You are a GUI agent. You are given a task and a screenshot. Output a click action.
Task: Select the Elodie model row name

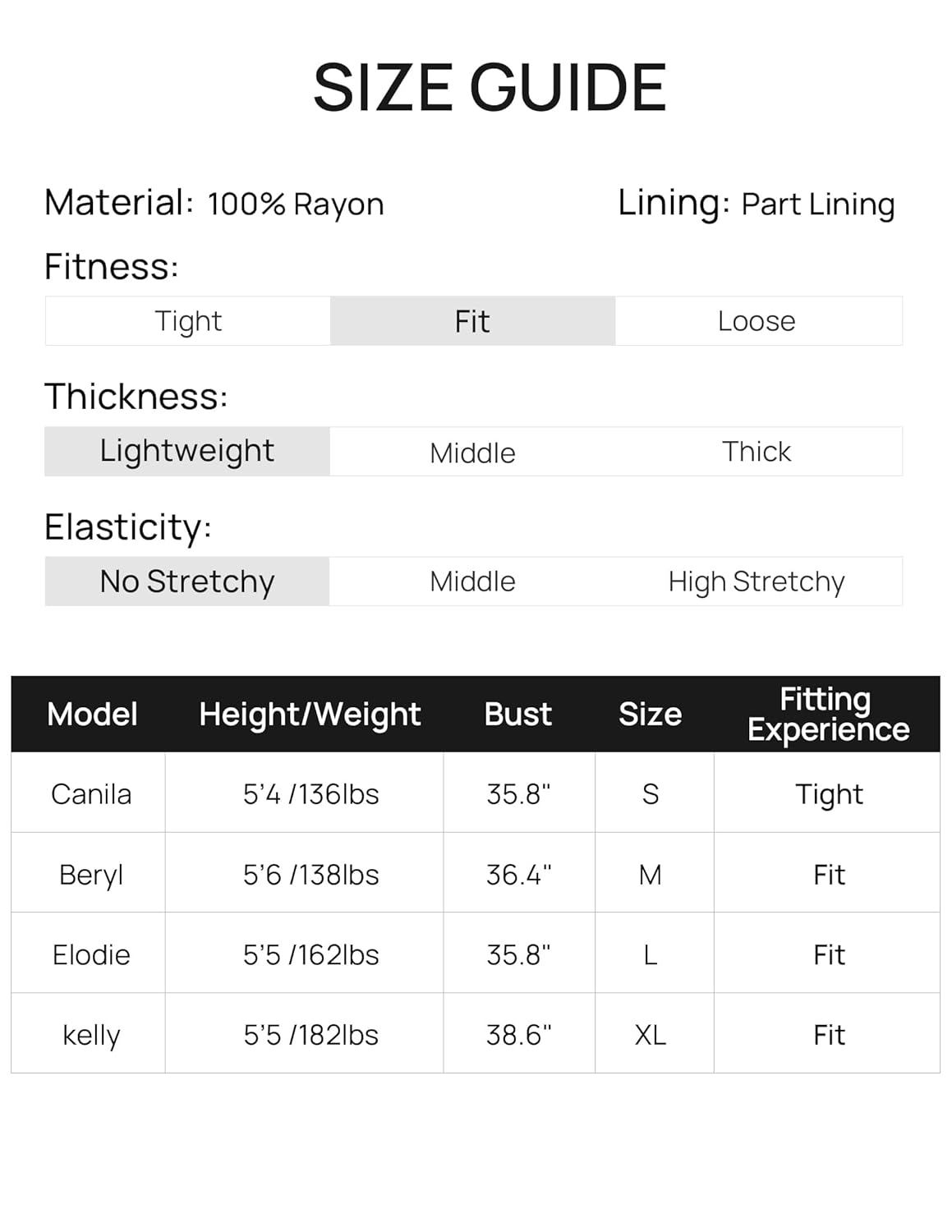tap(91, 955)
